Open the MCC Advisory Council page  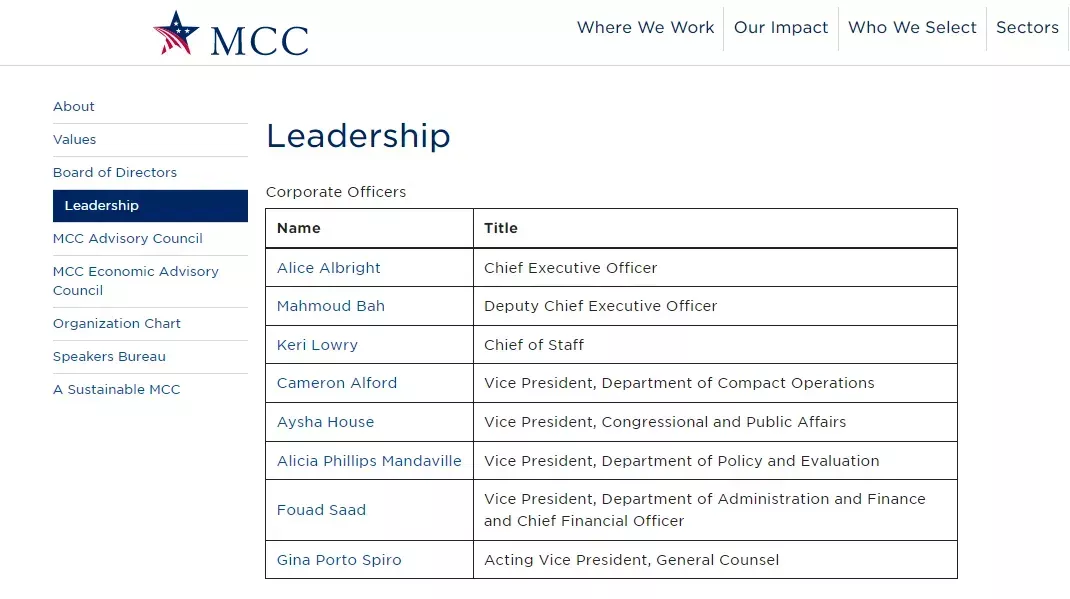(x=128, y=239)
